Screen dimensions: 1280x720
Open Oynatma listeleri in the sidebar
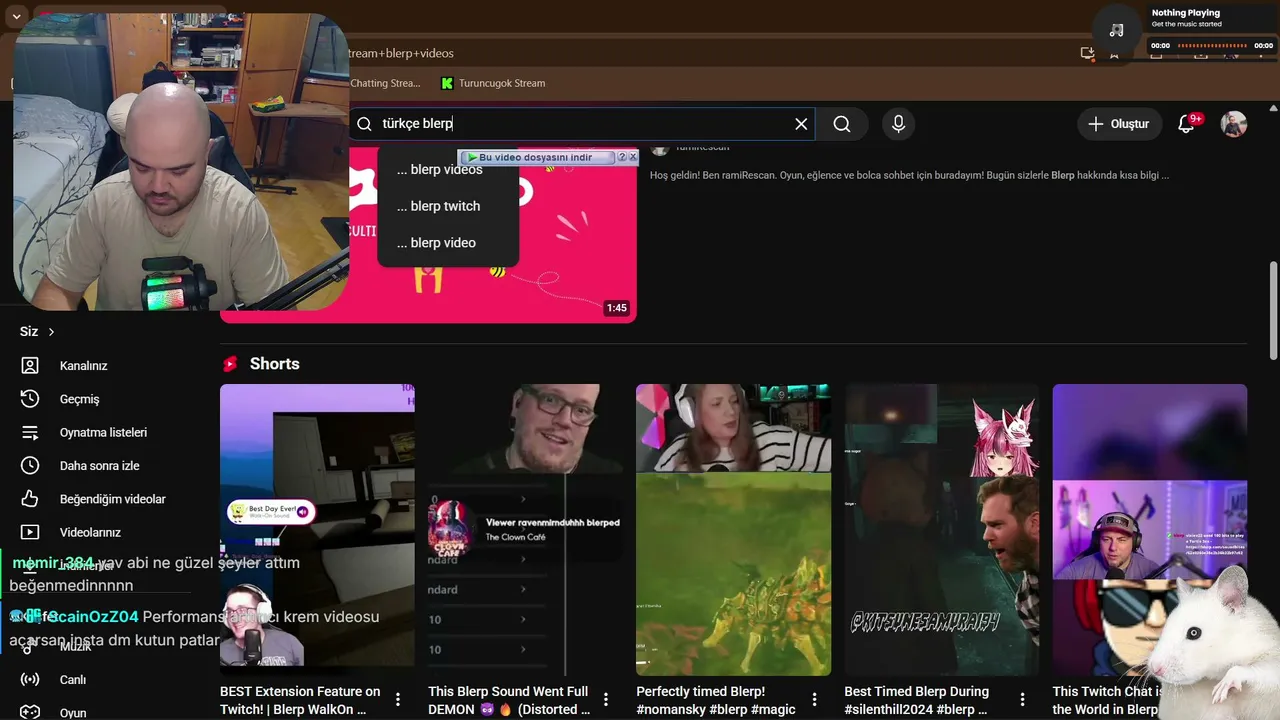click(x=103, y=433)
